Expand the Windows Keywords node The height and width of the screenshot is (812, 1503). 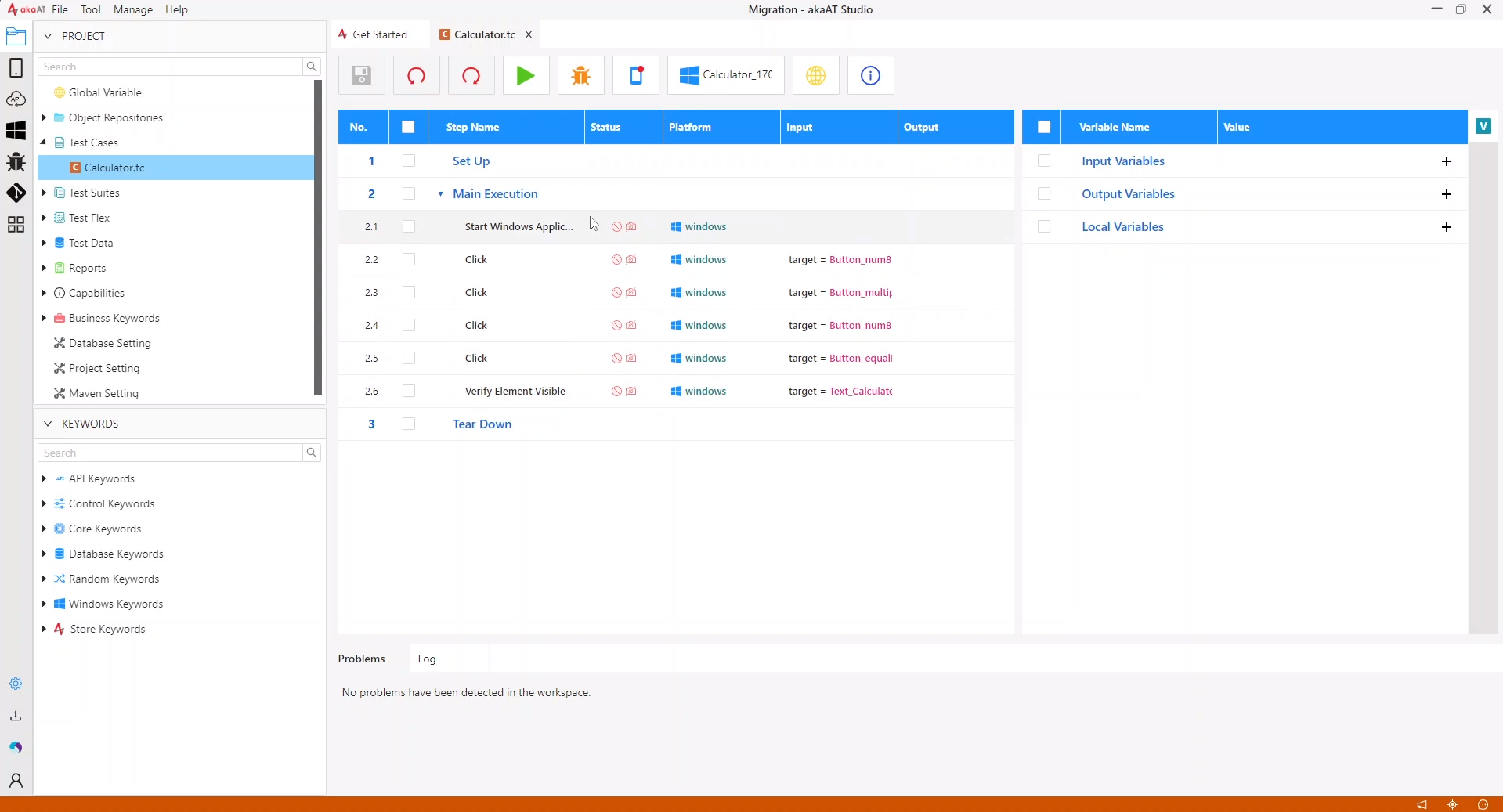(x=44, y=604)
